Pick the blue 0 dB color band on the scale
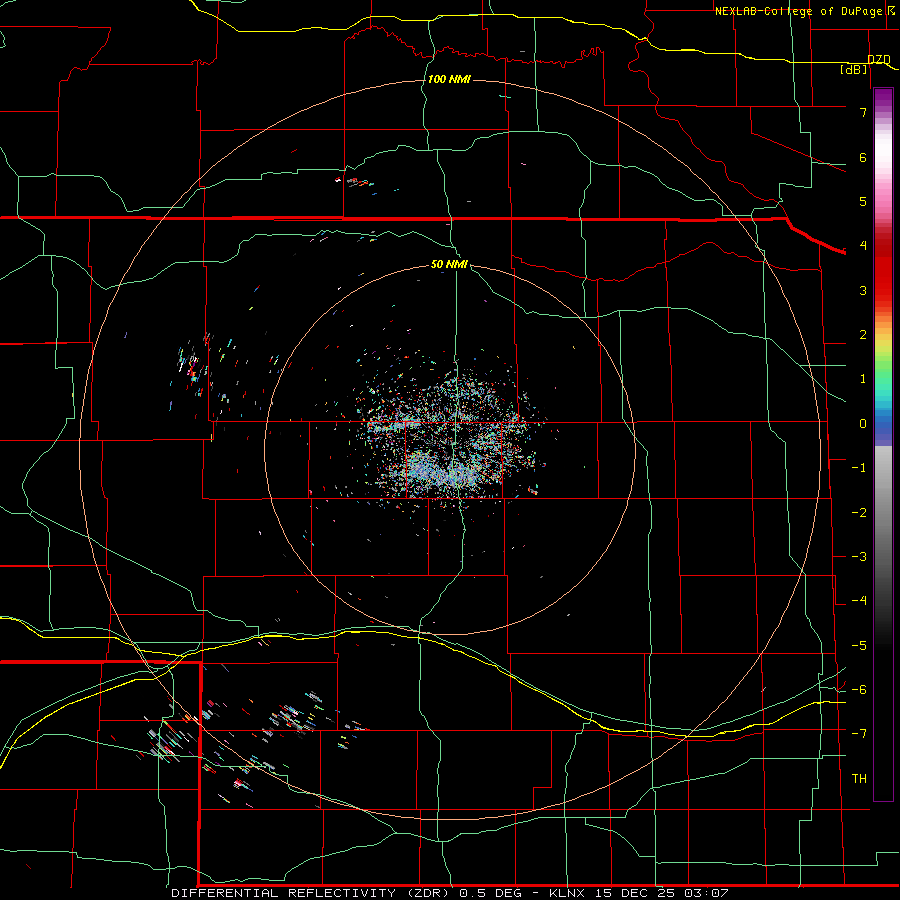900x900 pixels. pos(883,426)
